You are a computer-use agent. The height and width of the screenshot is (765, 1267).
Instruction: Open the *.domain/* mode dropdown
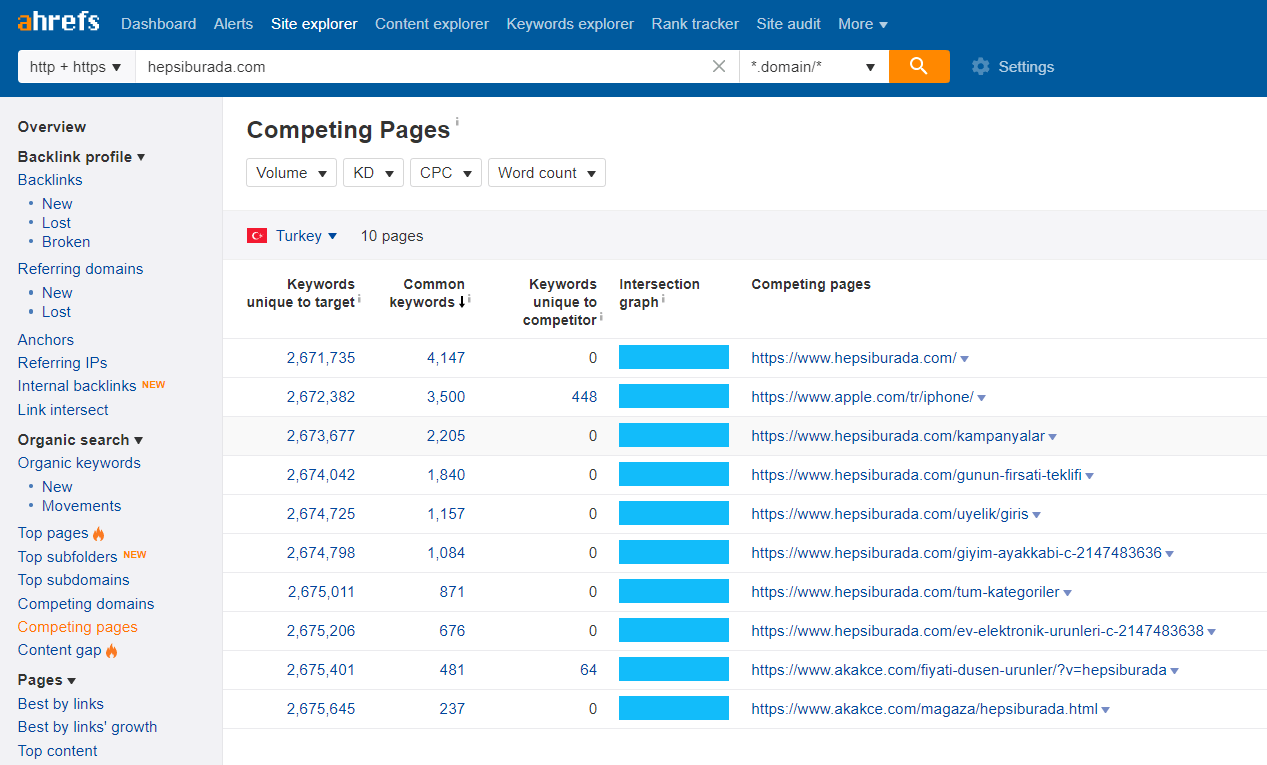pyautogui.click(x=814, y=67)
